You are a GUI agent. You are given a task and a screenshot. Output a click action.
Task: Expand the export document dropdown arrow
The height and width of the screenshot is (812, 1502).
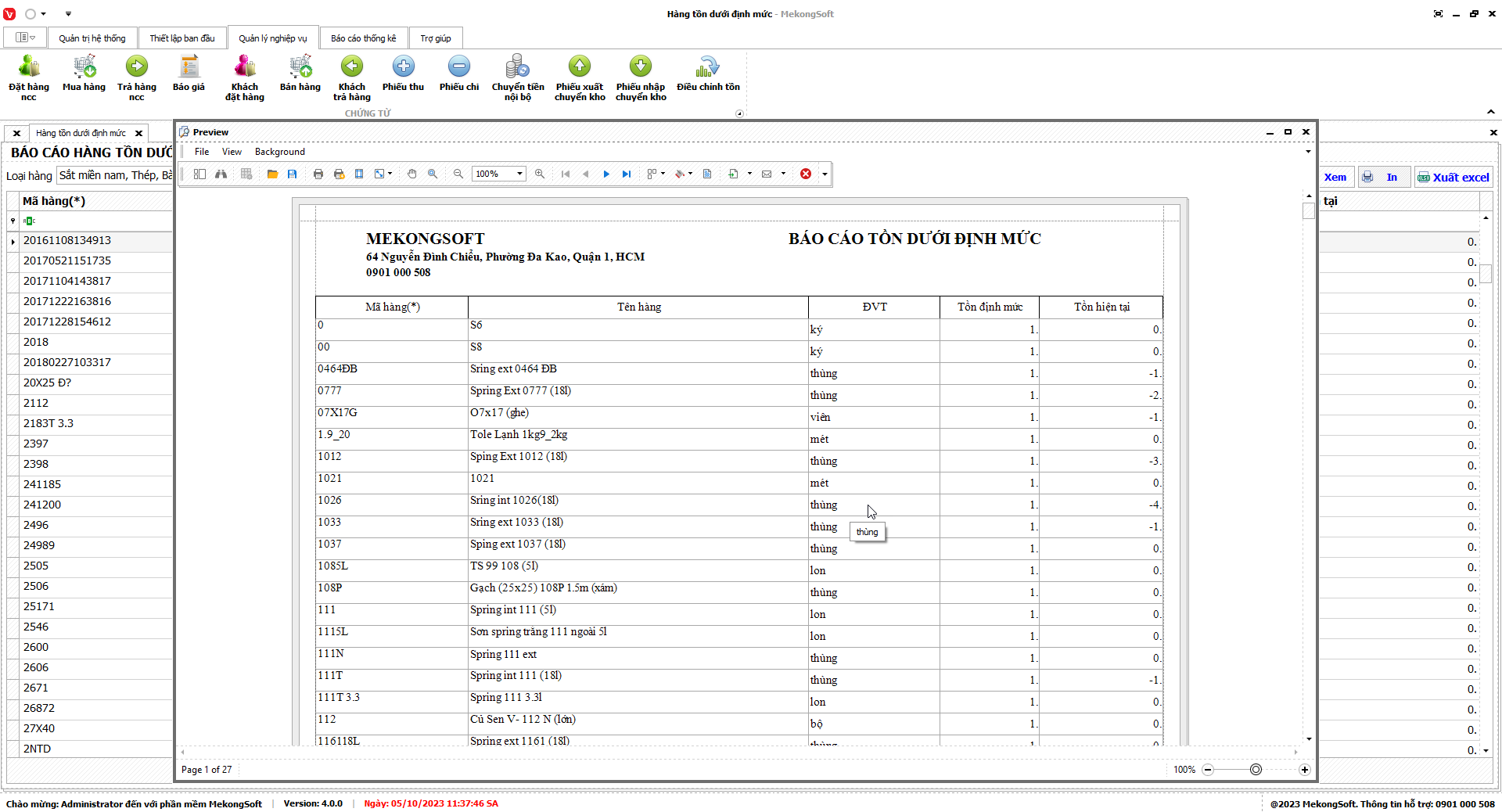click(x=749, y=174)
